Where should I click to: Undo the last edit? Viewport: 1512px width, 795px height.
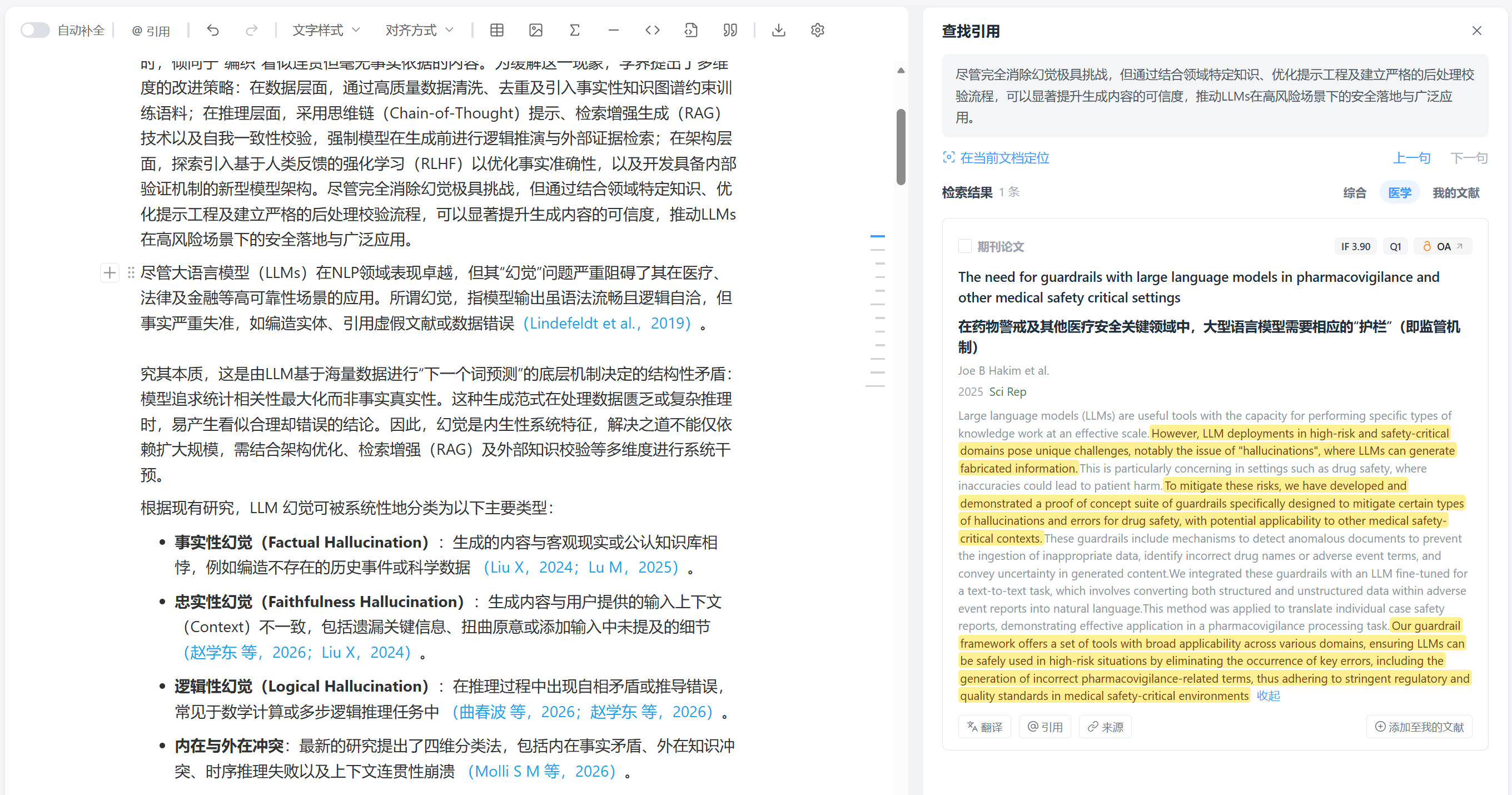(x=213, y=30)
